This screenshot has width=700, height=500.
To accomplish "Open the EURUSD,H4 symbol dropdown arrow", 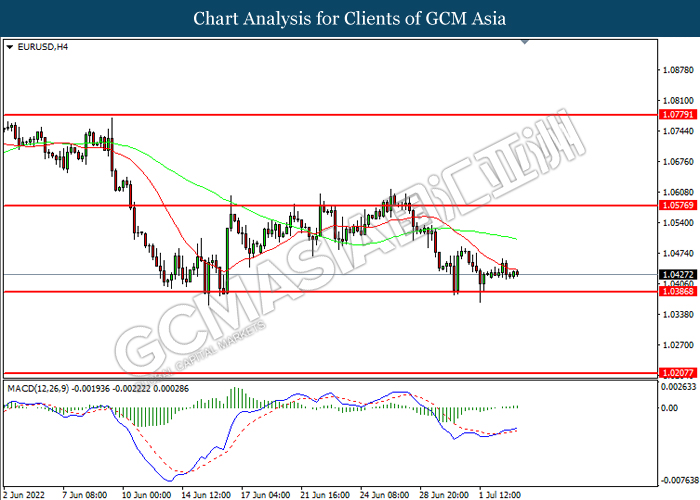I will tap(10, 47).
